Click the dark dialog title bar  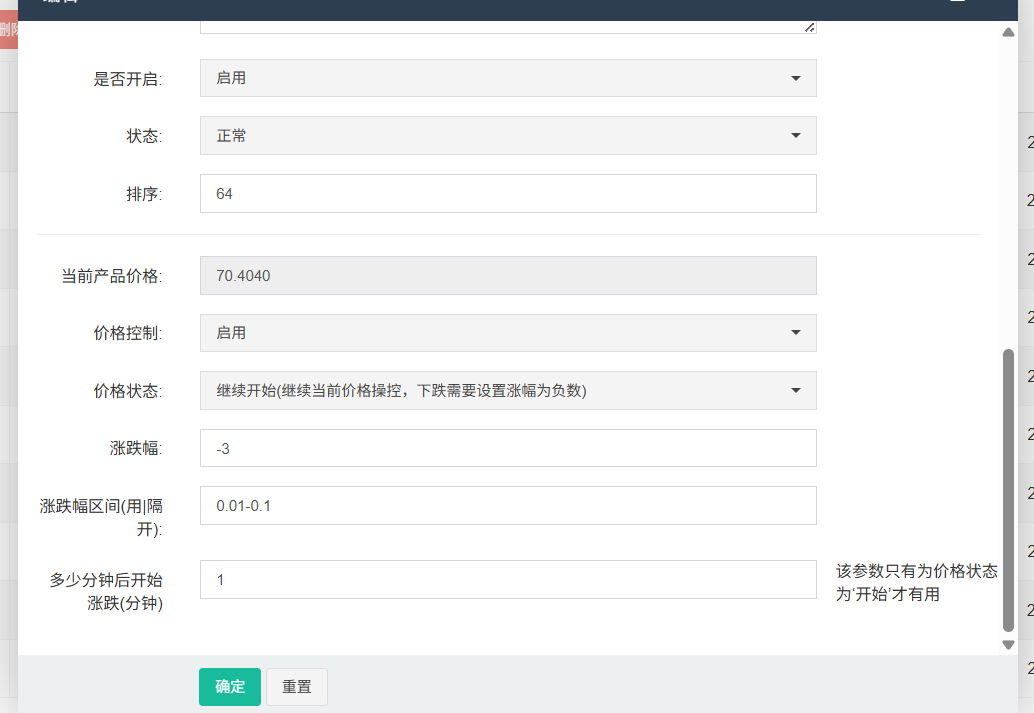500,8
